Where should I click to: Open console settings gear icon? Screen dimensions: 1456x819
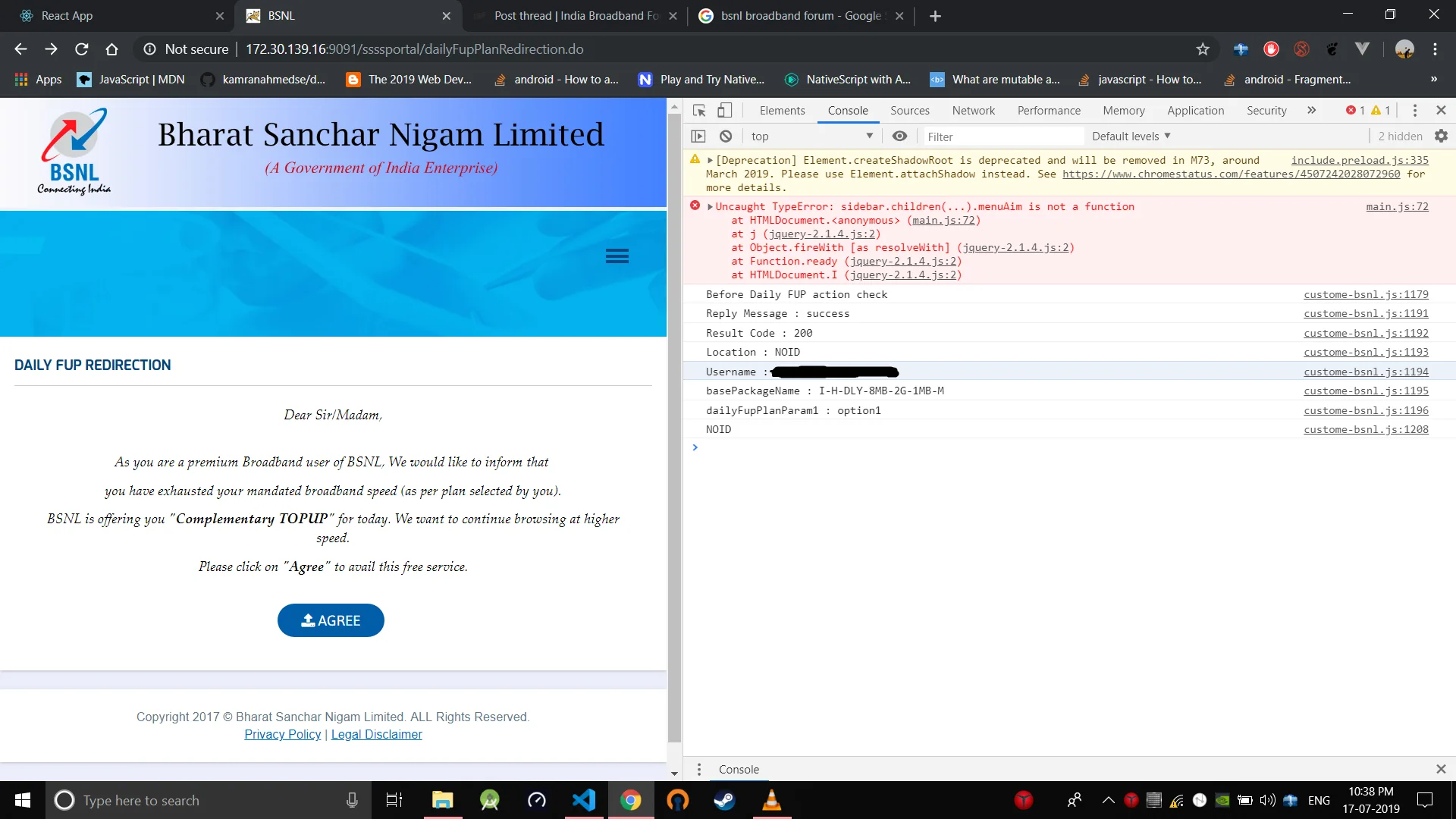pos(1441,136)
